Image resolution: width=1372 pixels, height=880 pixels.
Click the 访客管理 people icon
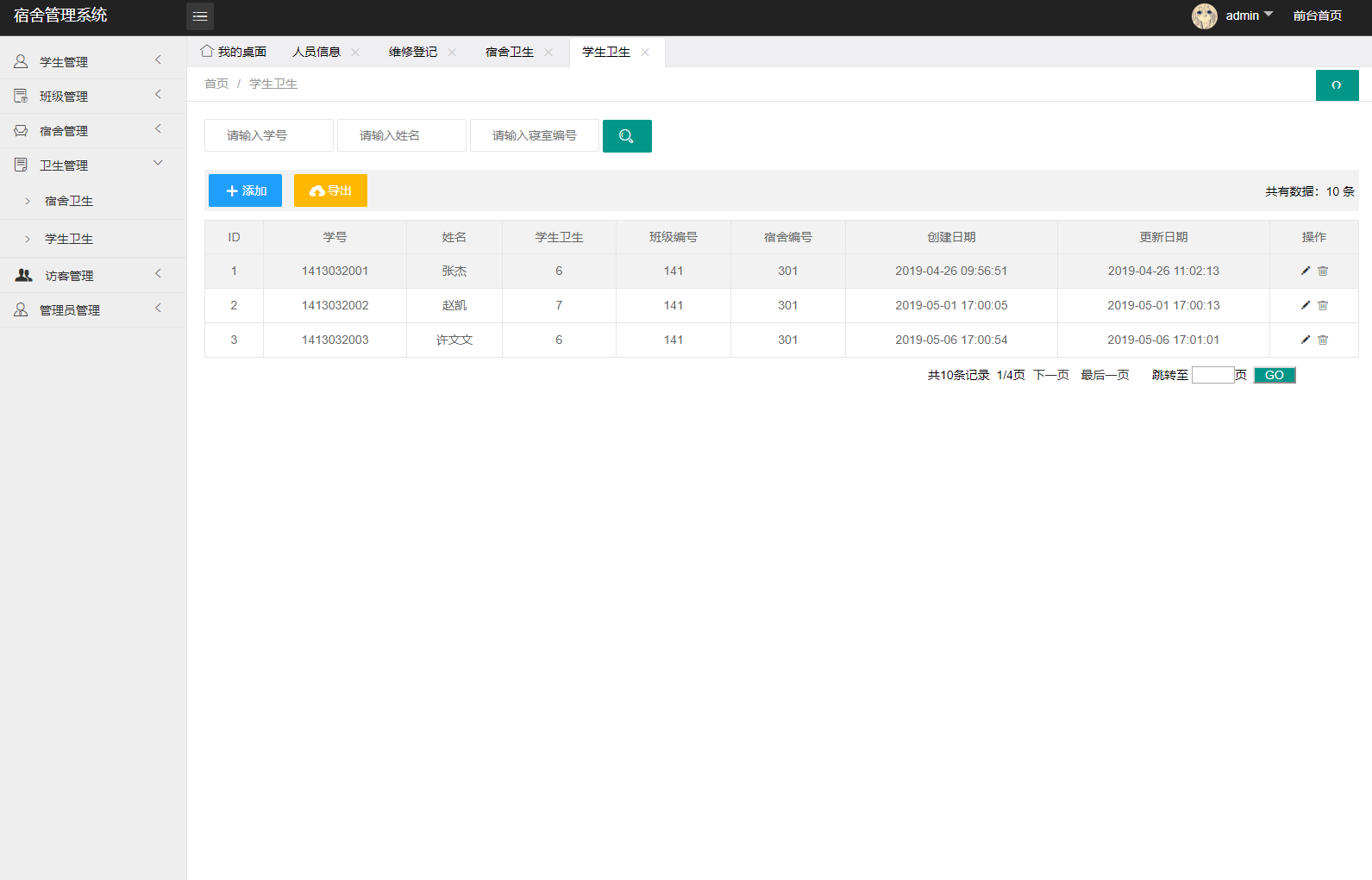24,275
